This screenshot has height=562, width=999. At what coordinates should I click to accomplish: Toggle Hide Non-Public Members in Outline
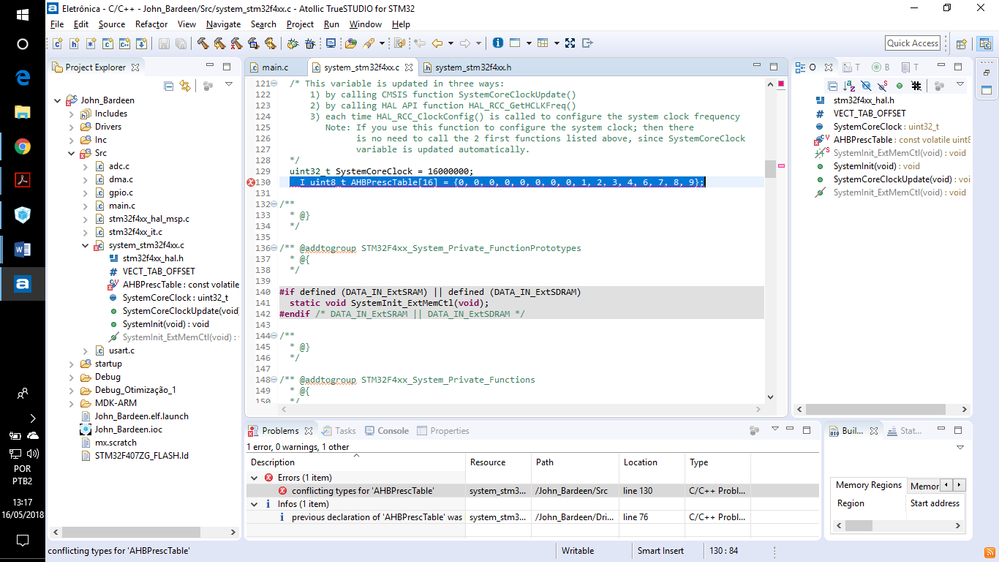(900, 85)
